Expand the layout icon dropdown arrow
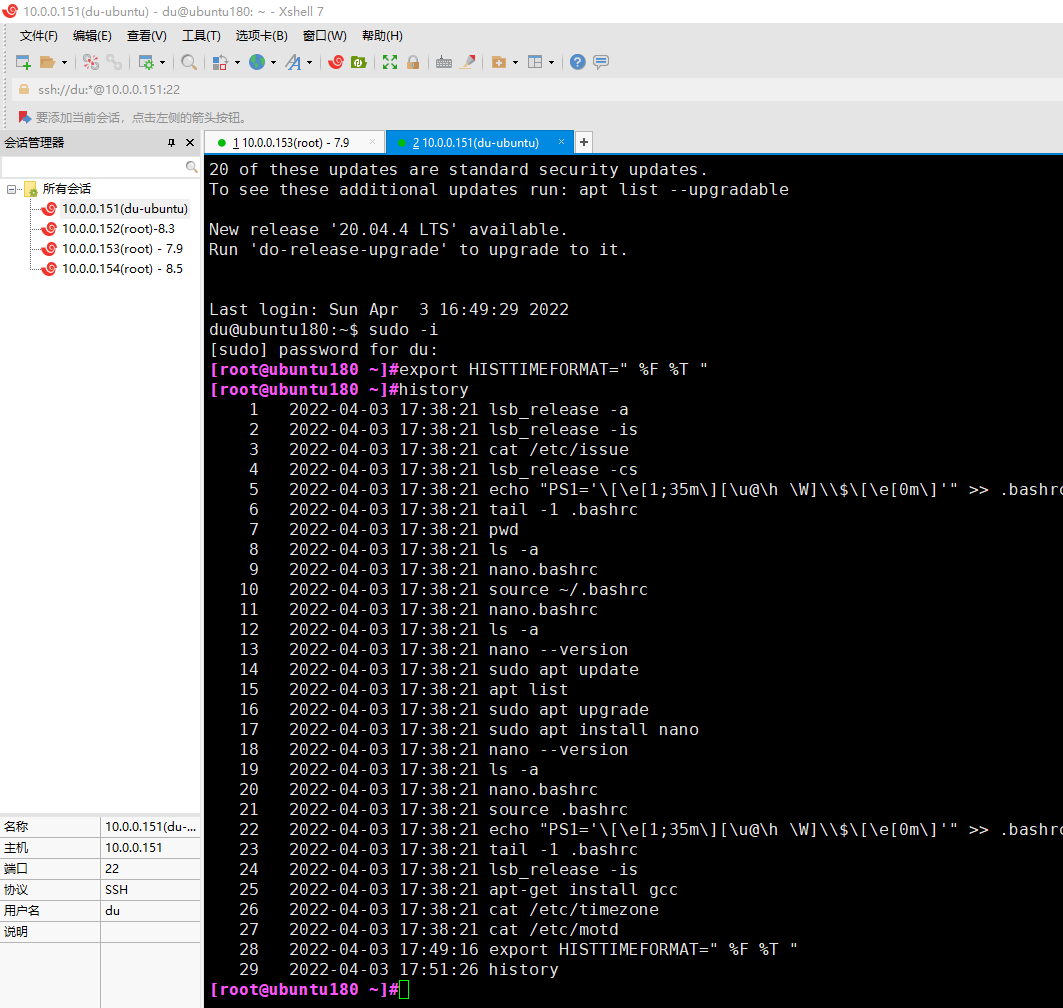 (x=551, y=62)
